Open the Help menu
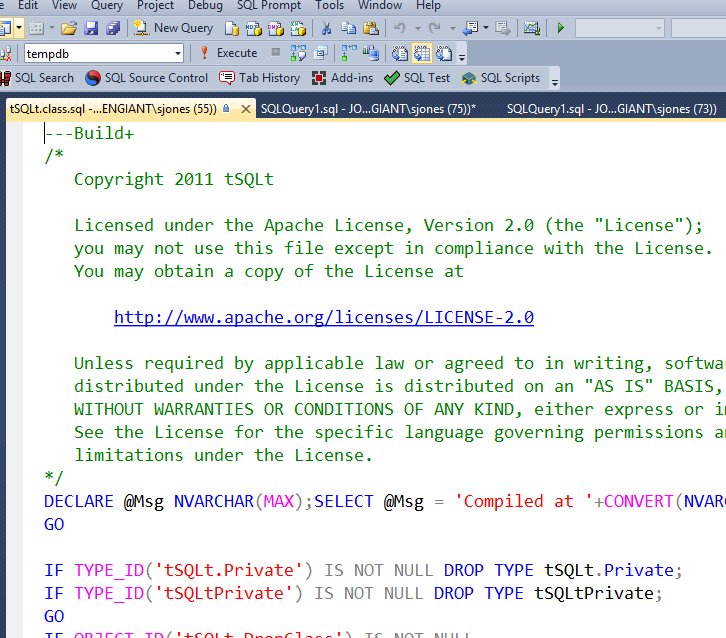The image size is (726, 638). point(428,6)
